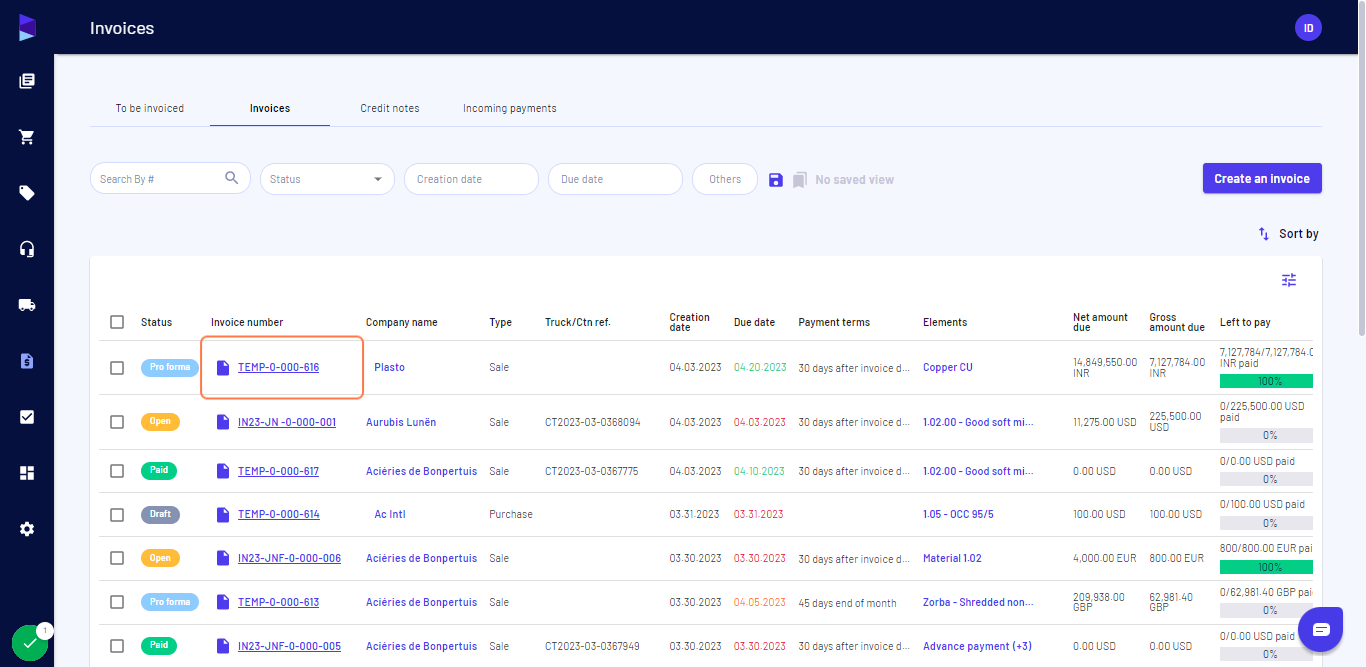Viewport: 1366px width, 667px height.
Task: Click document icon for TEMP-0-000-616
Action: pos(223,368)
